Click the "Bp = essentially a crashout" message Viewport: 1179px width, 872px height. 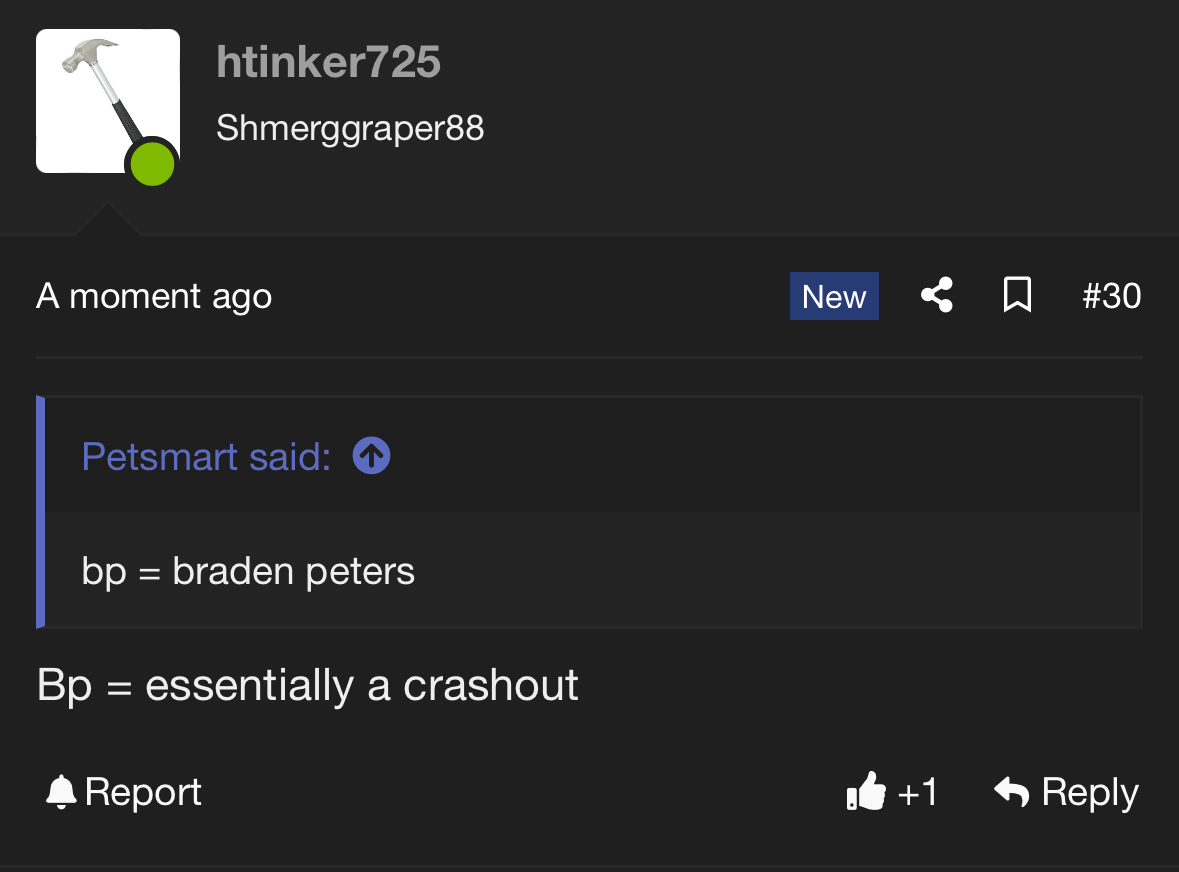pyautogui.click(x=308, y=686)
